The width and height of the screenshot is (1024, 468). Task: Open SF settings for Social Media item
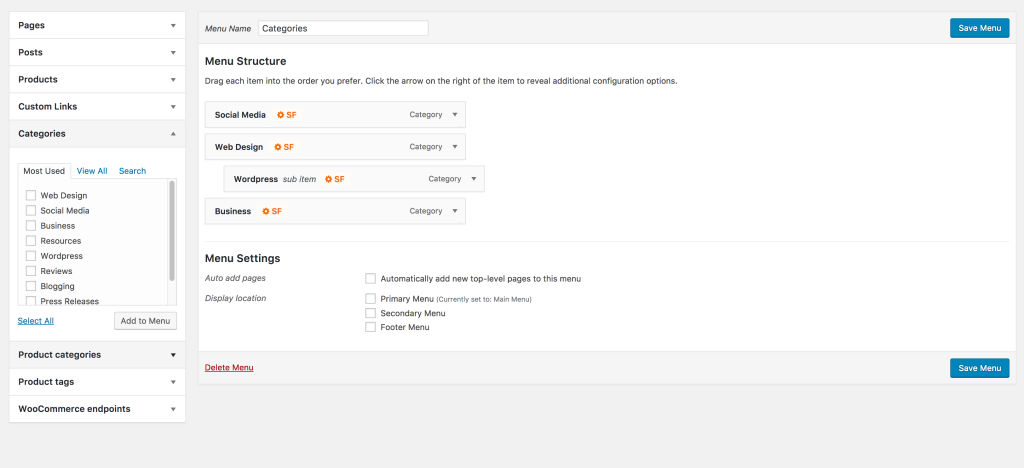287,114
